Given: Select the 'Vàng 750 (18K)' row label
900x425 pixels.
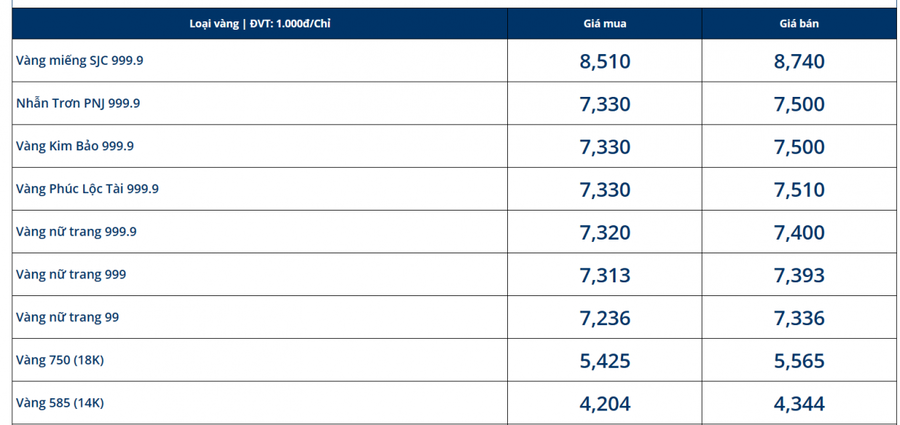Looking at the screenshot, I should [60, 360].
